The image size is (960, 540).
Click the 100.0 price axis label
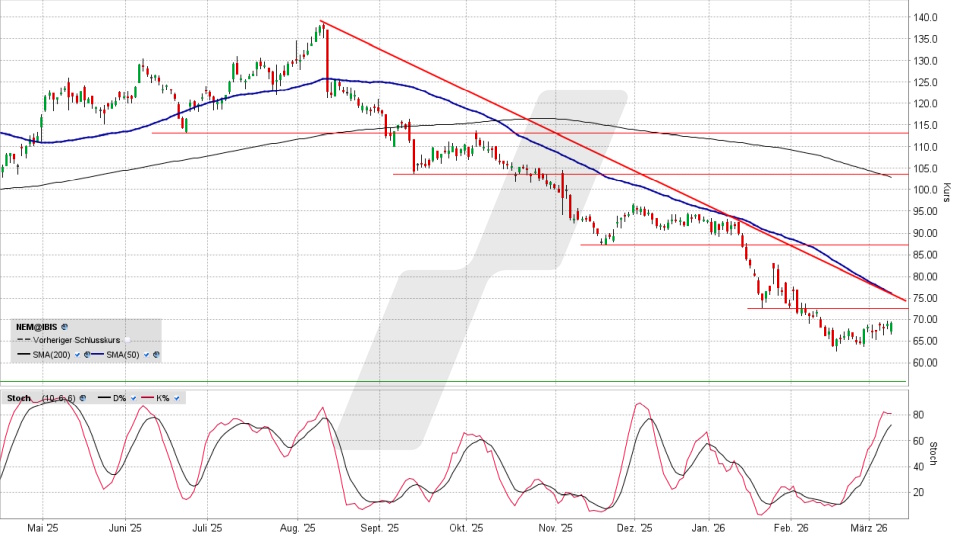[x=924, y=190]
